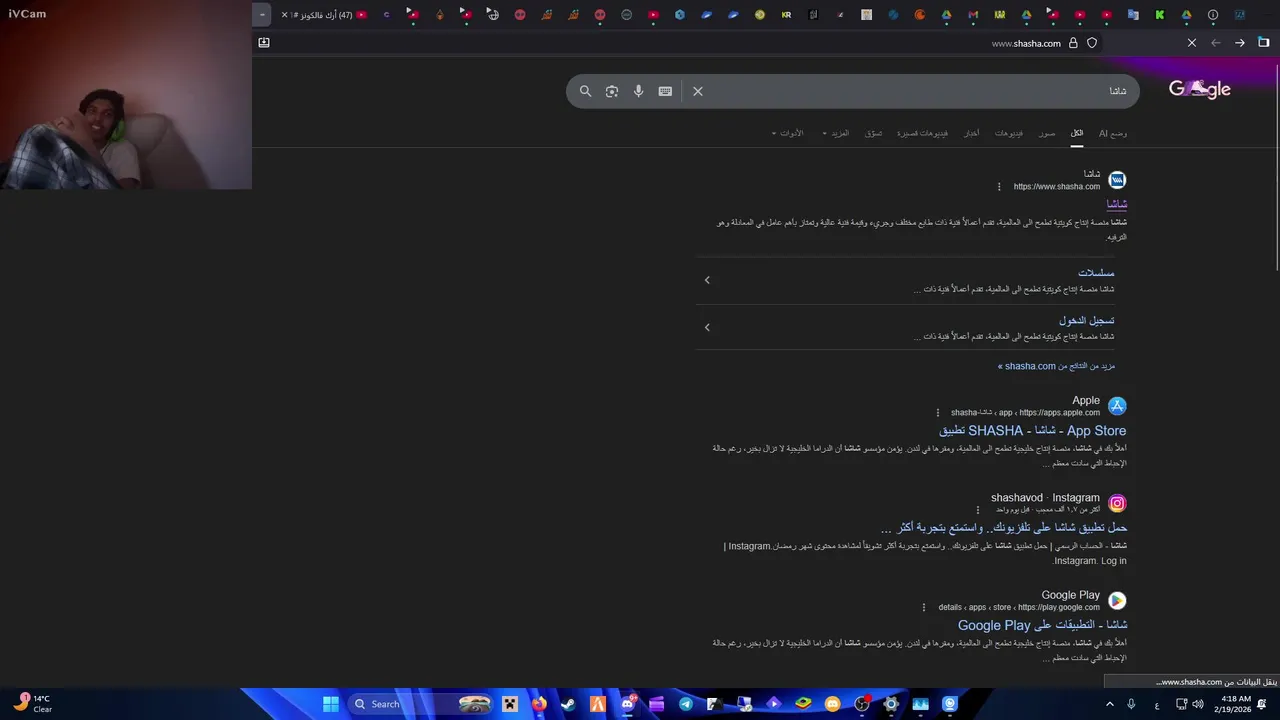Expand the تسجيل الدخول sitelink chevron
The image size is (1280, 720).
(x=707, y=327)
